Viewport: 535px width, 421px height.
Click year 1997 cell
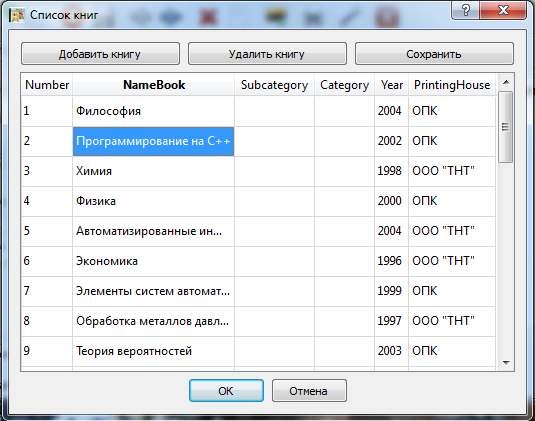[391, 321]
